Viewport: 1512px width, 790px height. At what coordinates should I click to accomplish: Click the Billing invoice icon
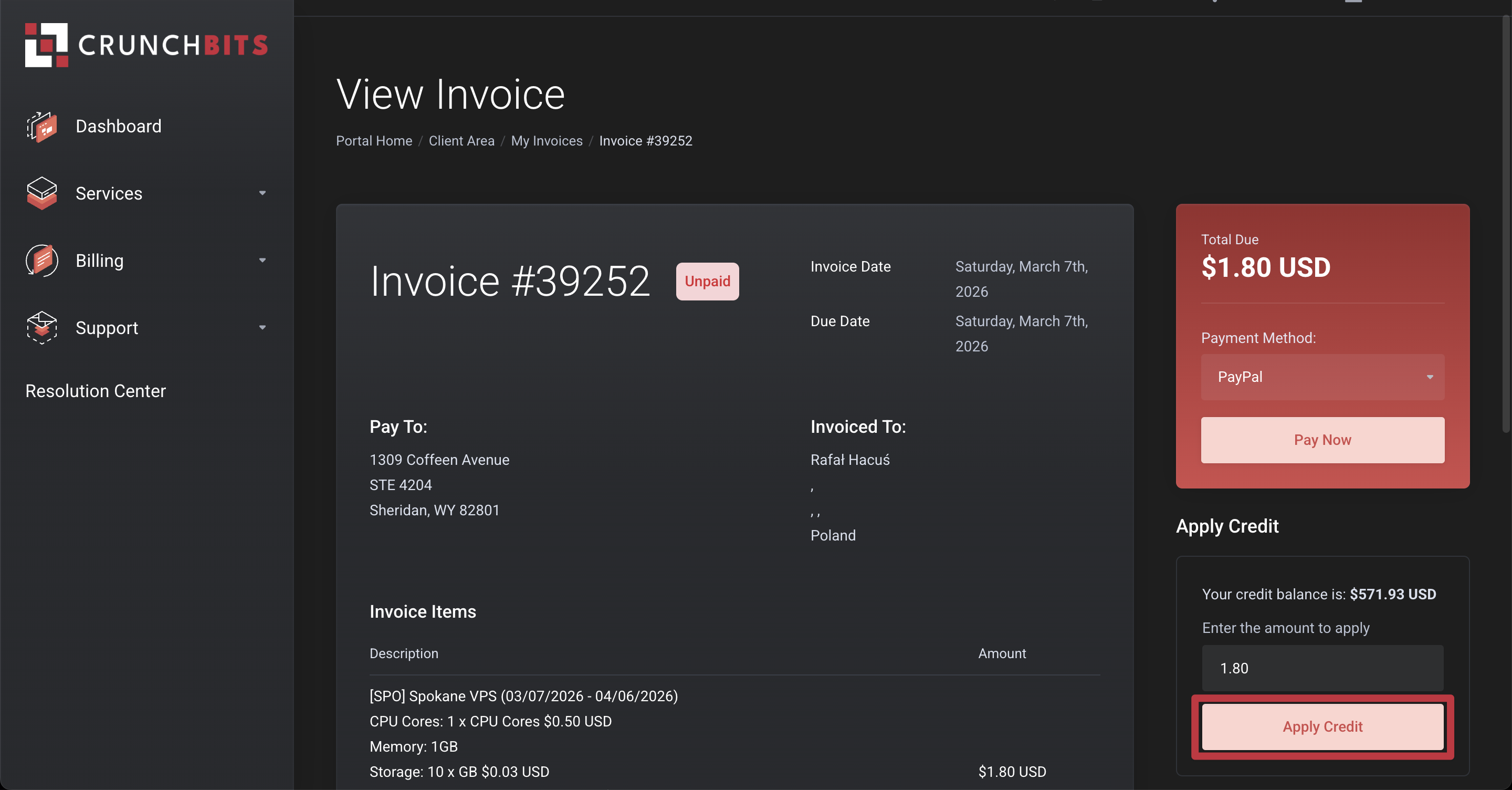(41, 260)
